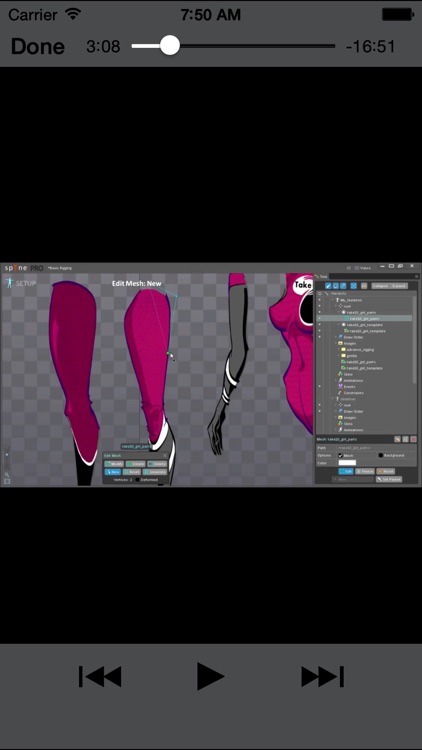Click the Create button in Edit Mesh
Image resolution: width=422 pixels, height=750 pixels.
[x=135, y=464]
